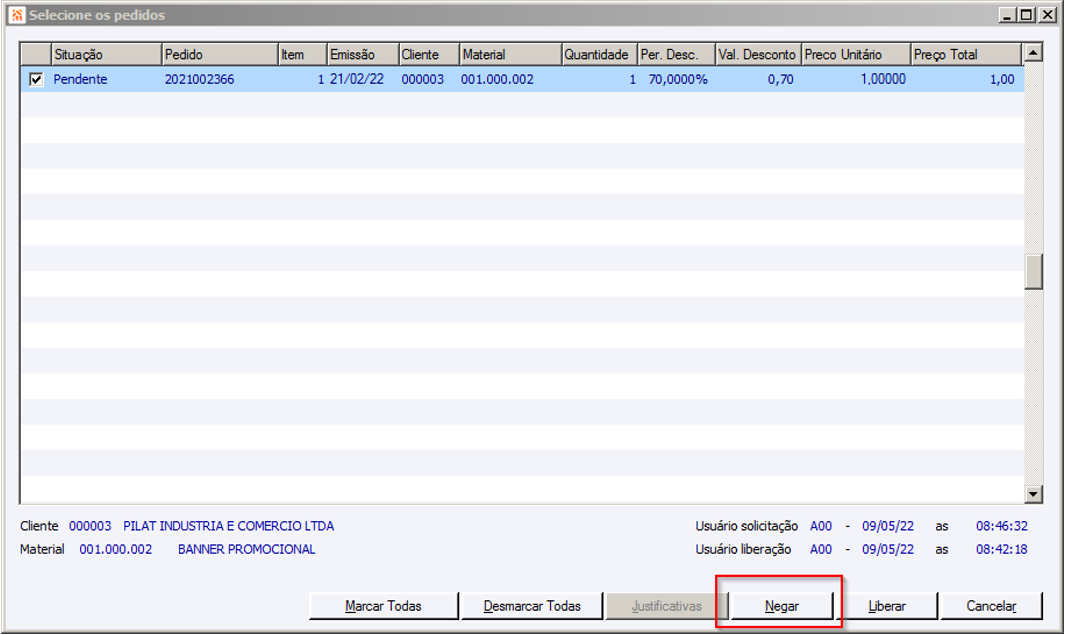Click the Emissão column header
Viewport: 1065px width, 635px height.
(x=363, y=54)
